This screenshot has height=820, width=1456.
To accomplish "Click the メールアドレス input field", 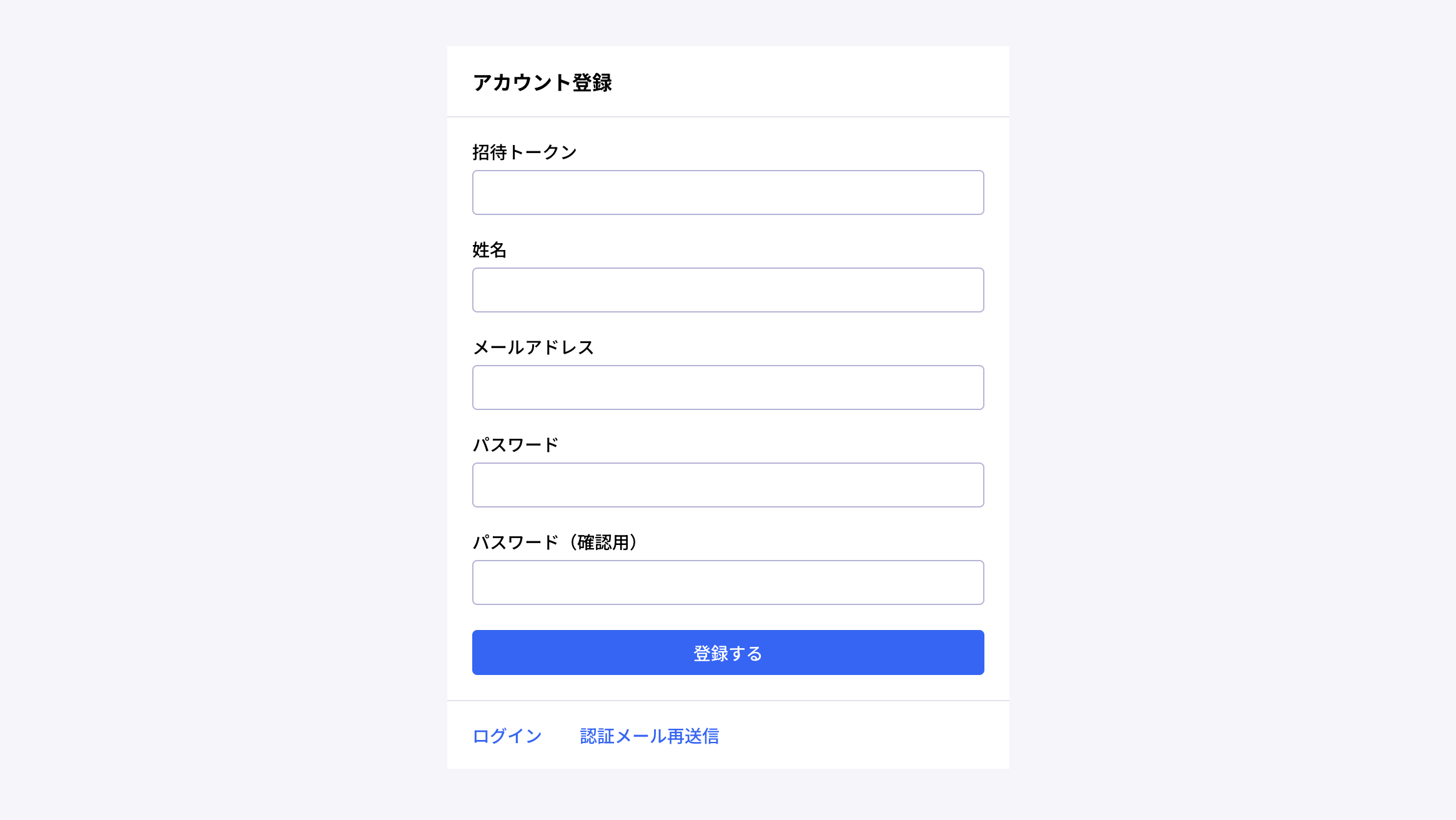I will pos(728,387).
